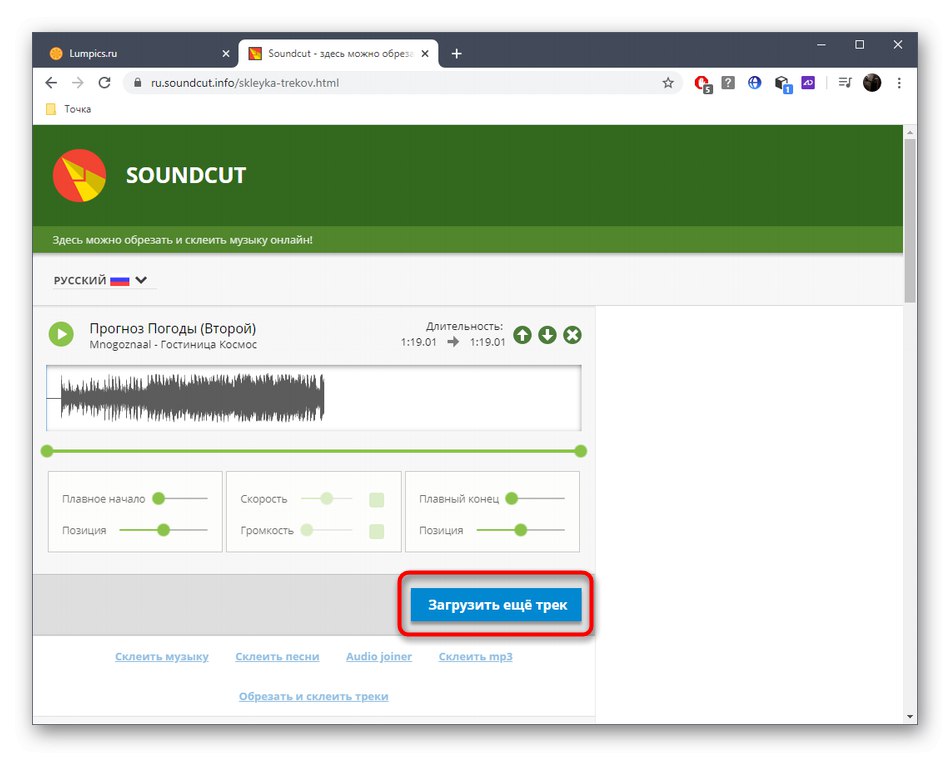This screenshot has height=757, width=950.
Task: Click track title Прогноз Погоды (Второй)
Action: coord(173,328)
